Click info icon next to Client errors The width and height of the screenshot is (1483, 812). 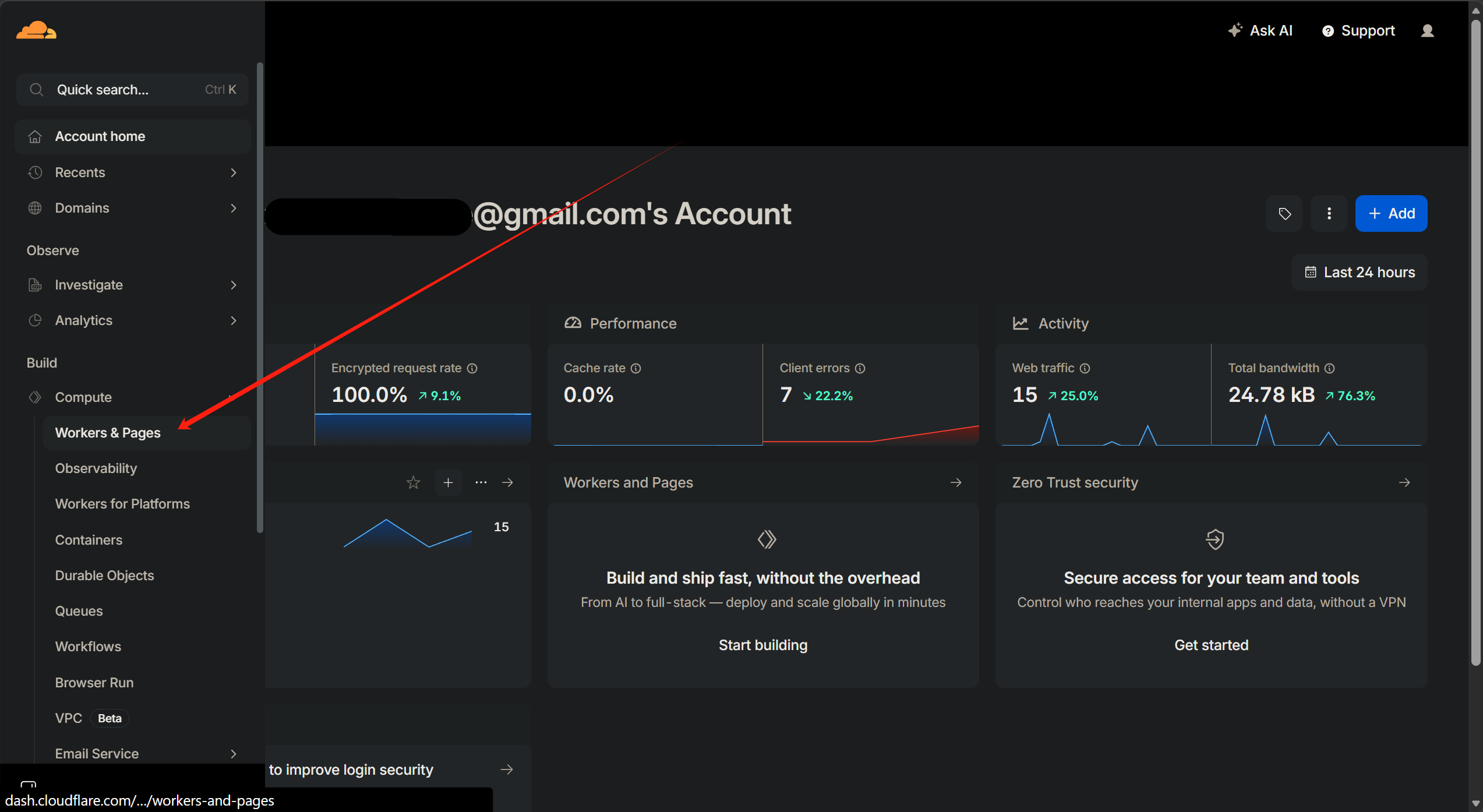click(860, 368)
